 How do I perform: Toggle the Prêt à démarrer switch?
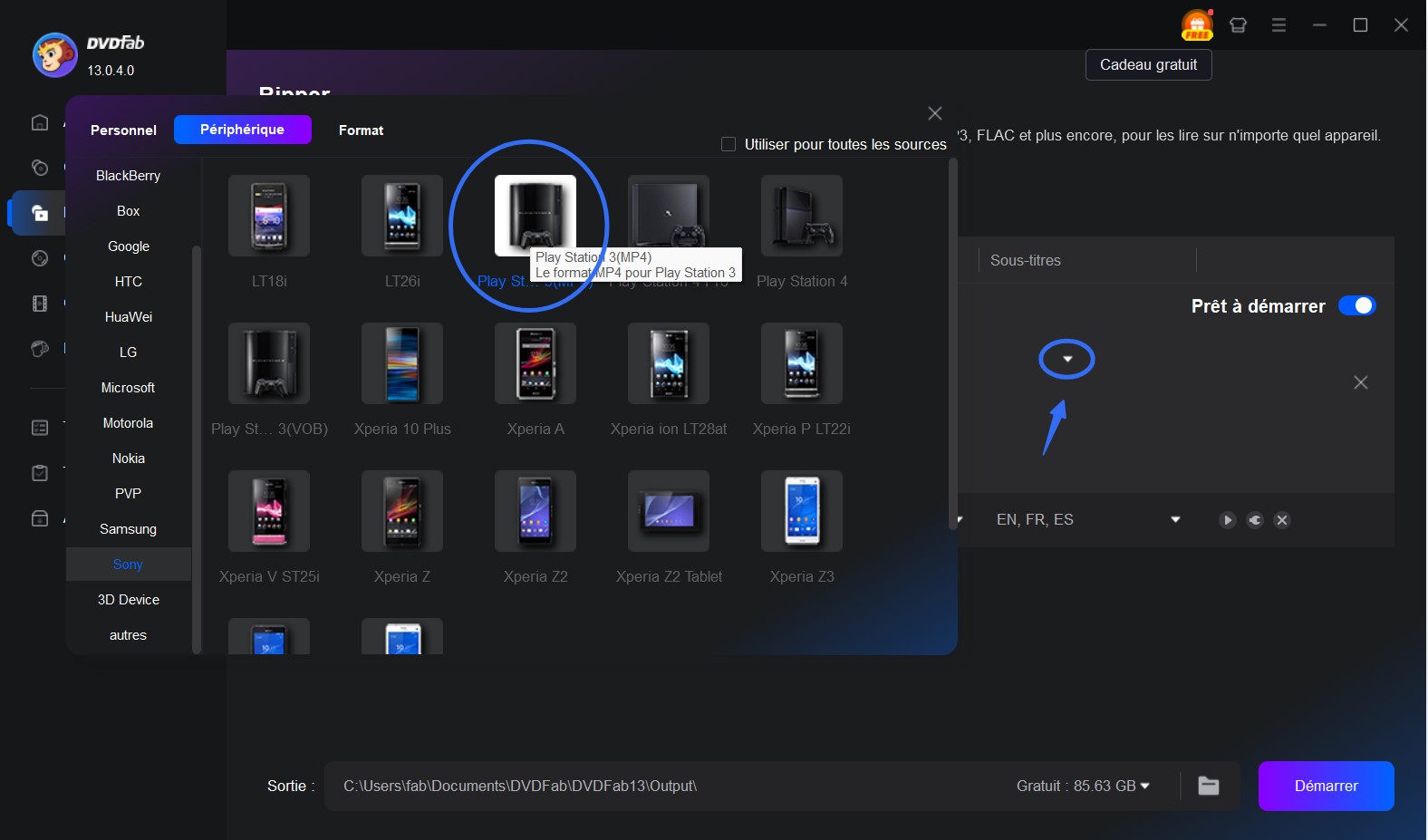tap(1356, 306)
